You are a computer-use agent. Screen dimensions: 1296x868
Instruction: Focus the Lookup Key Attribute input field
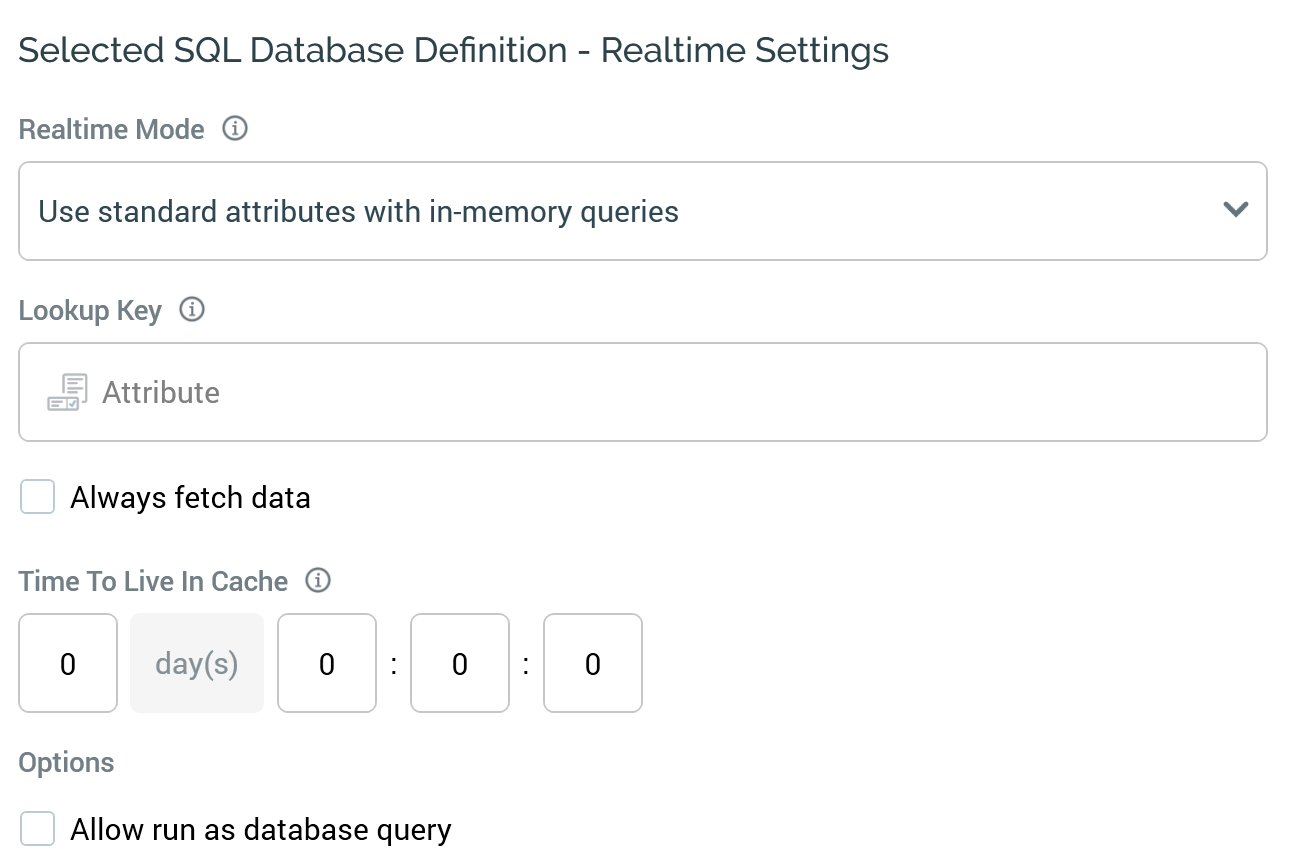click(x=680, y=392)
